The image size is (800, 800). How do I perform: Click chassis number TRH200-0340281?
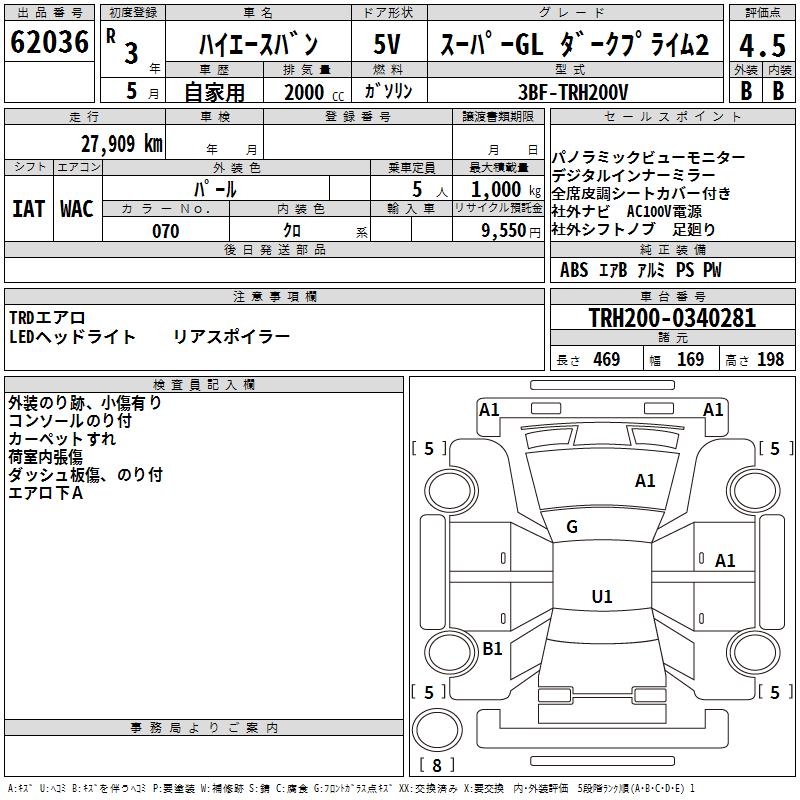[672, 318]
